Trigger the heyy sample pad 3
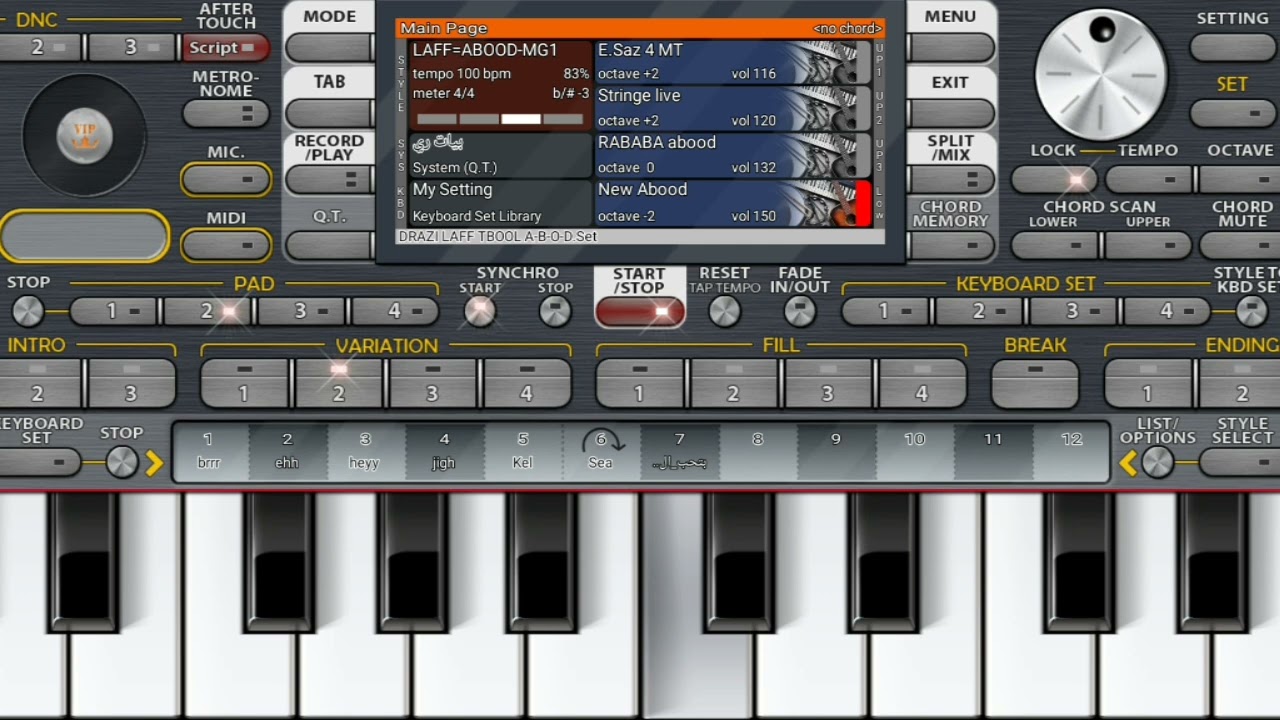The height and width of the screenshot is (720, 1280). pyautogui.click(x=365, y=451)
